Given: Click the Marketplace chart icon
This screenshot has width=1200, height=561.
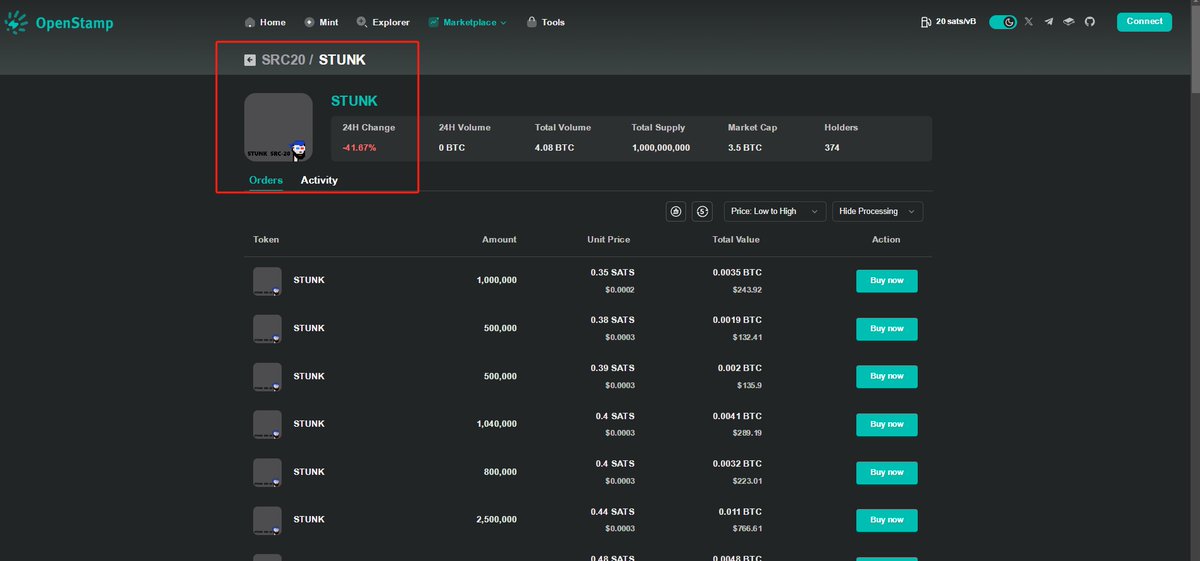Looking at the screenshot, I should (x=434, y=22).
